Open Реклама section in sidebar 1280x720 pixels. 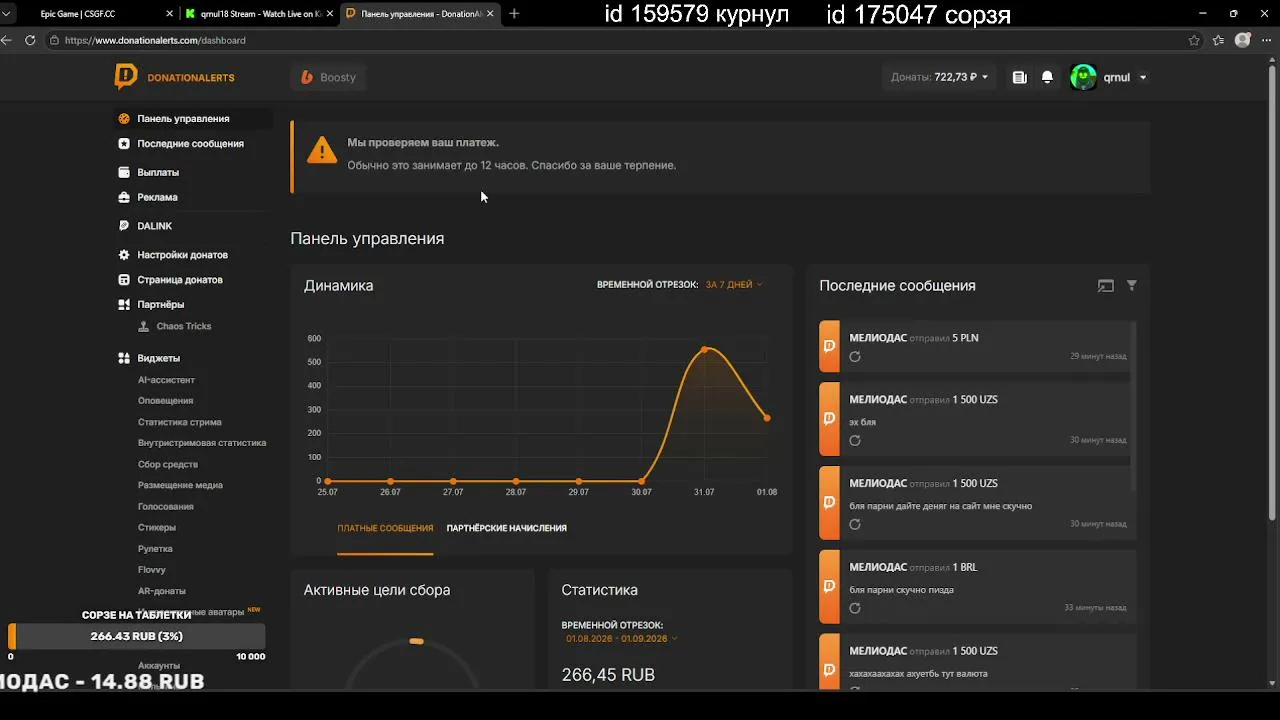(157, 197)
